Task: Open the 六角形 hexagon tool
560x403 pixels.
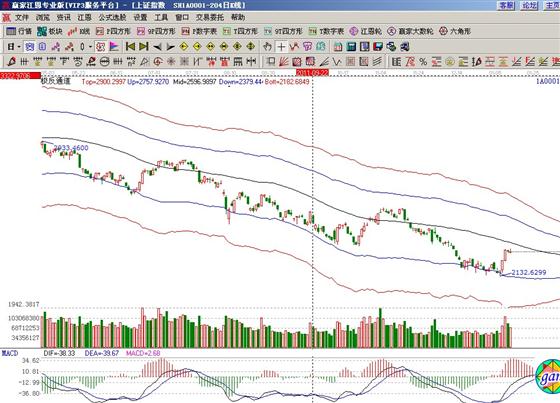Action: (455, 31)
